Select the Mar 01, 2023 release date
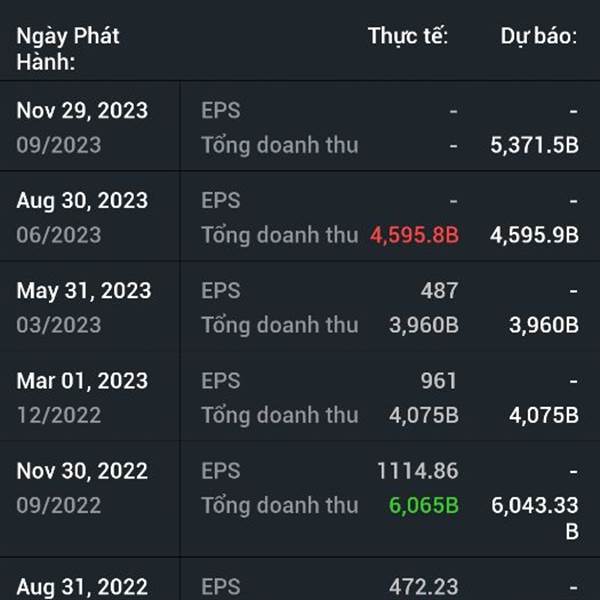Image resolution: width=600 pixels, height=600 pixels. pyautogui.click(x=82, y=381)
